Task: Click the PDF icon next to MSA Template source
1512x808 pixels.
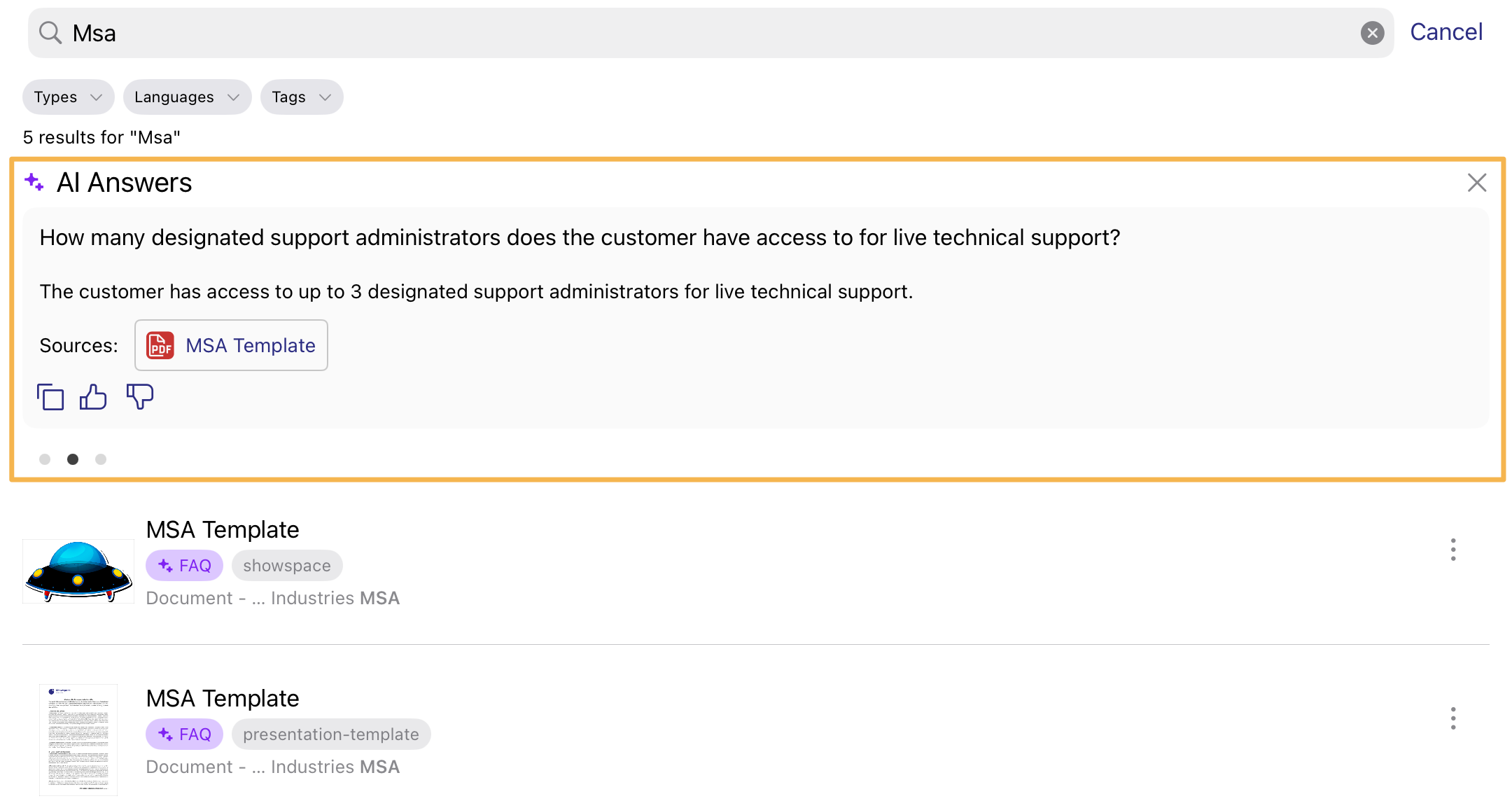Action: [x=160, y=344]
